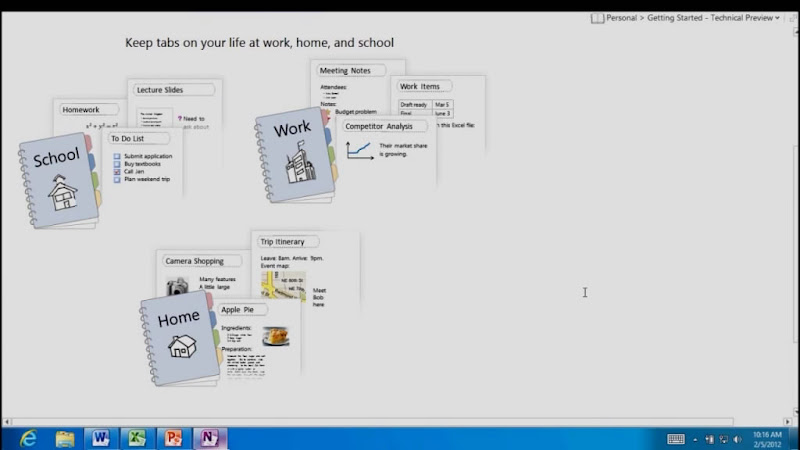
Task: Open the clock showing 10:16 AM
Action: [767, 439]
